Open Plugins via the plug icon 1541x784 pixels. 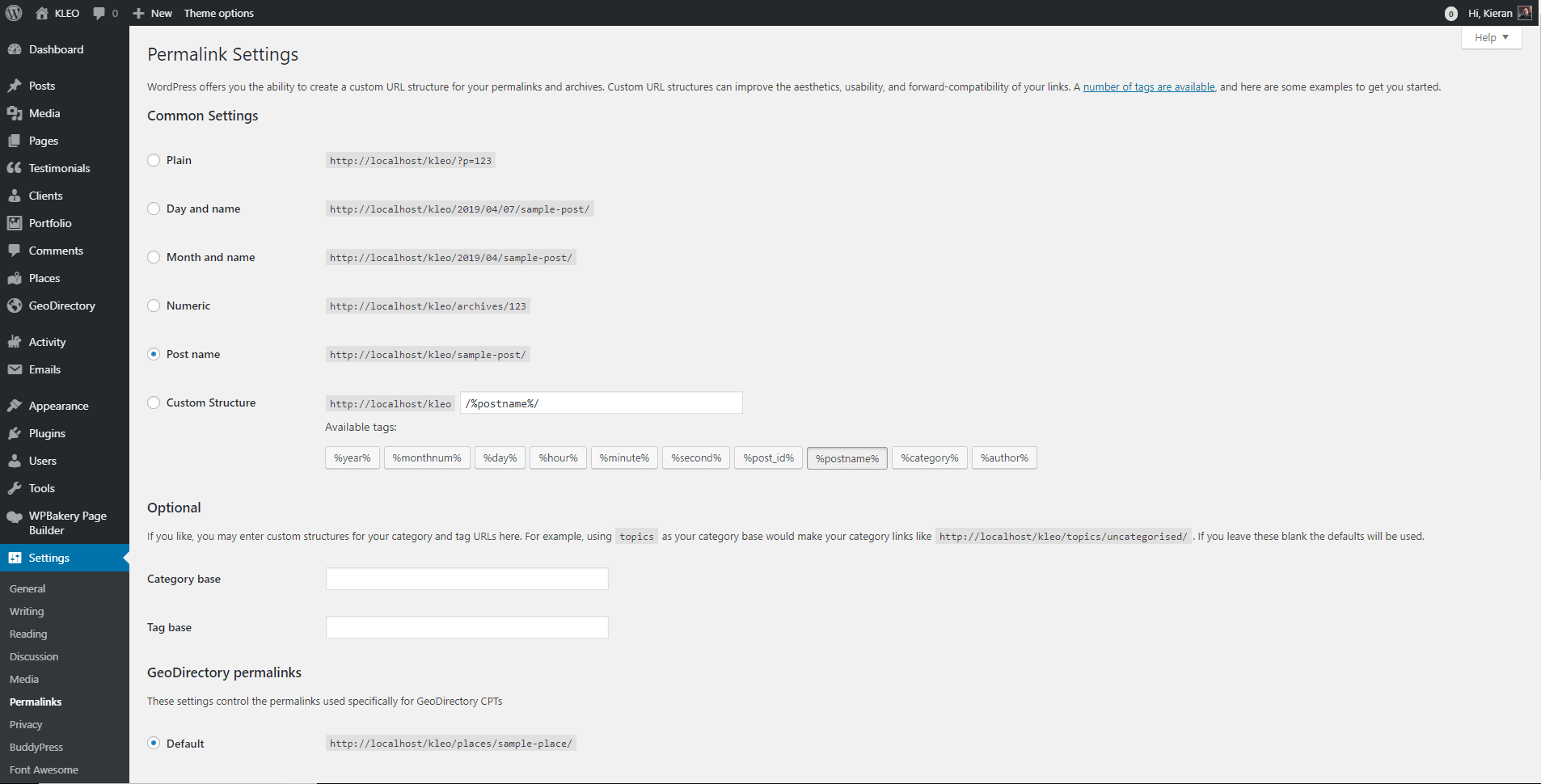[x=15, y=433]
